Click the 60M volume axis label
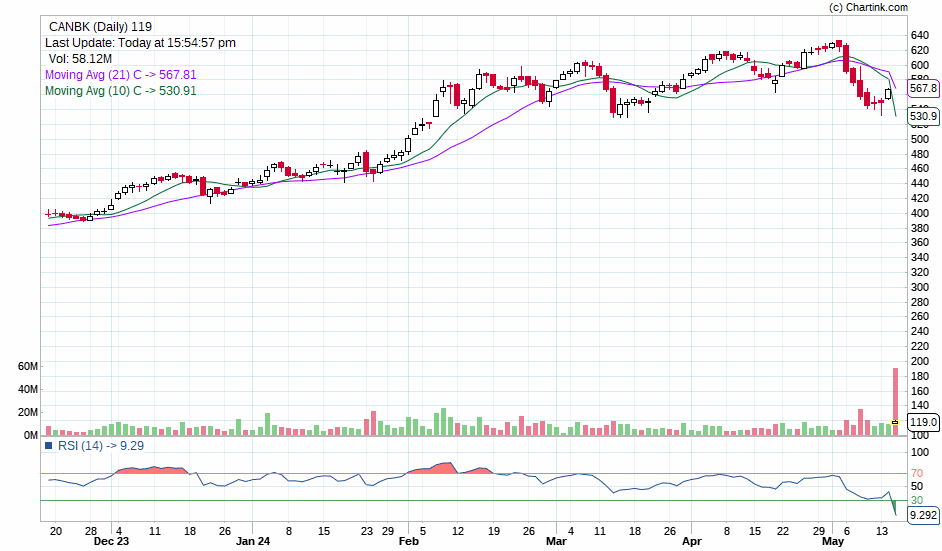 coord(28,367)
